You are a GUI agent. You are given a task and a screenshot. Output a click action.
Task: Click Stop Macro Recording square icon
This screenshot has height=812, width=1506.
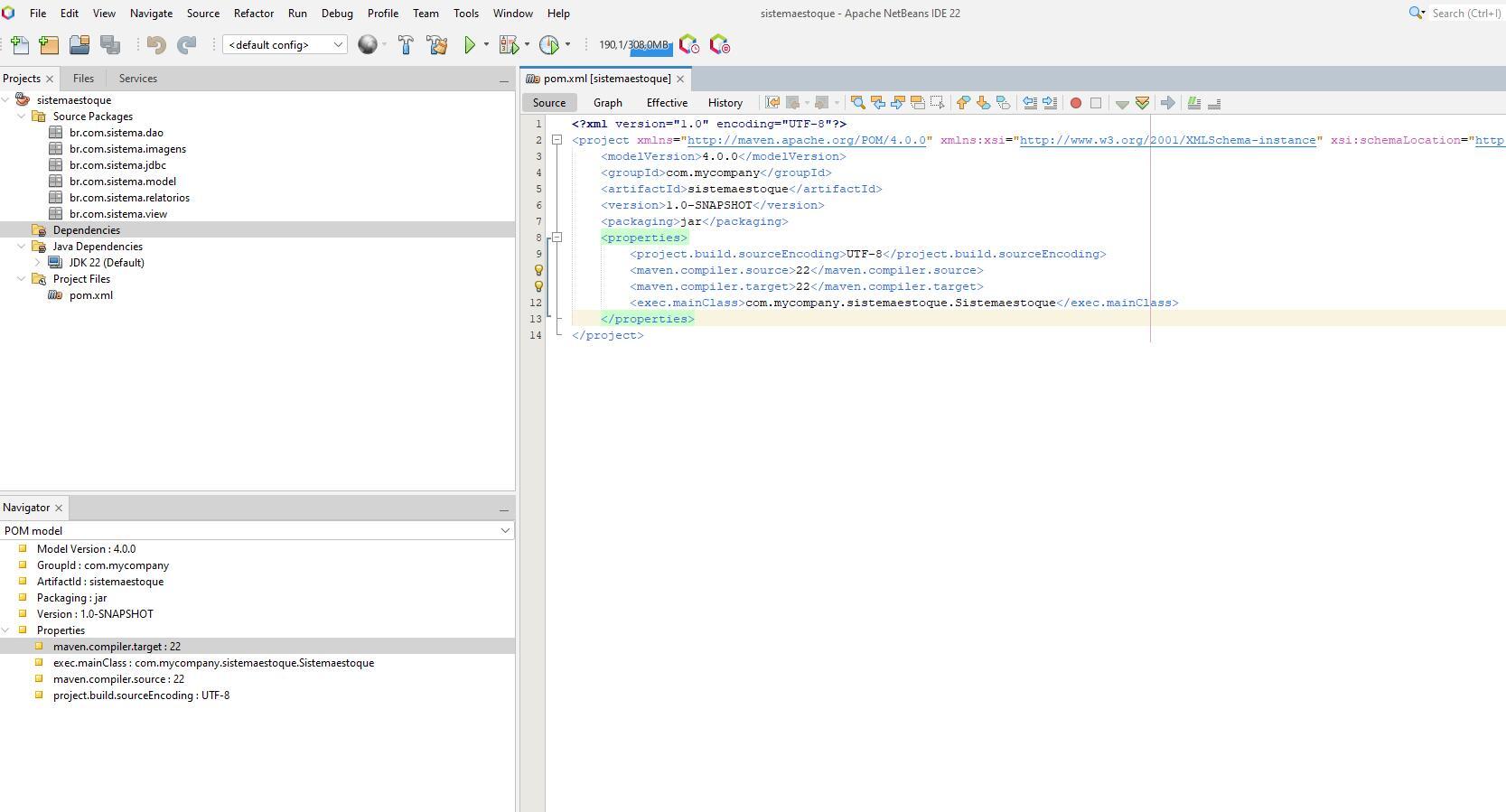click(x=1096, y=103)
